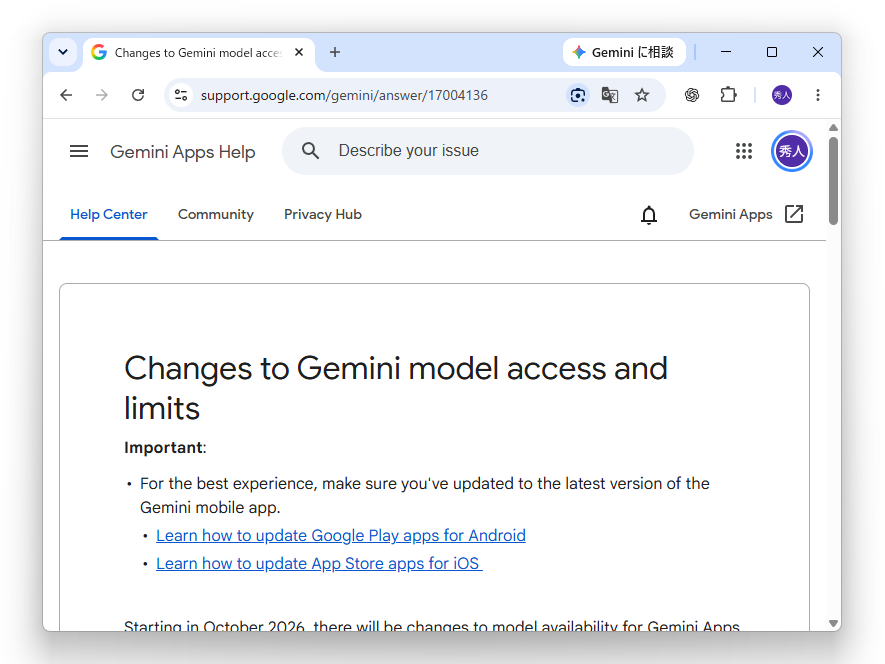
Task: Click the address bar URL
Action: (x=344, y=95)
